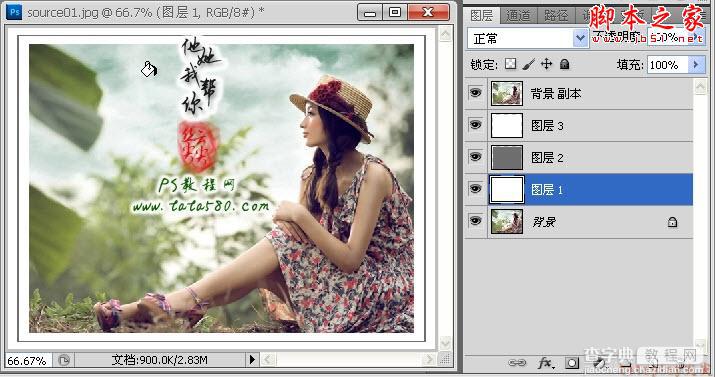Viewport: 715px width, 377px height.
Task: Enable lock image pixels brush icon
Action: (x=528, y=64)
